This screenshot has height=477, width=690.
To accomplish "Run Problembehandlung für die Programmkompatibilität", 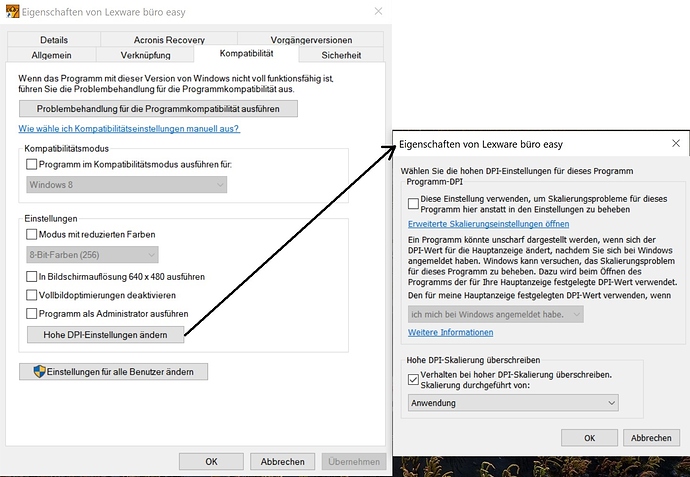I will pyautogui.click(x=158, y=109).
